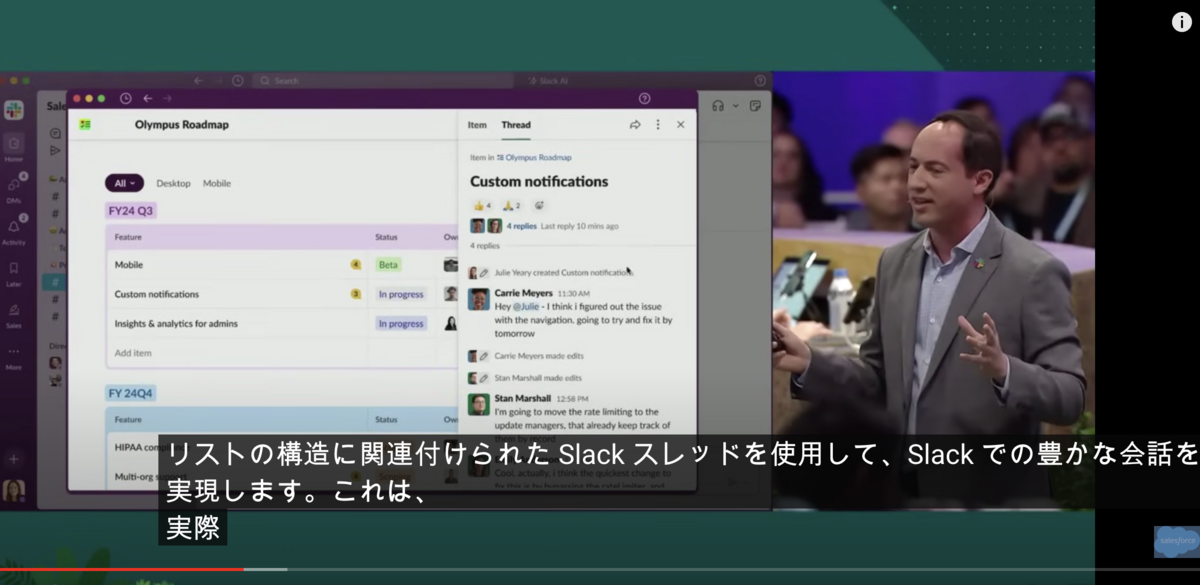1200x585 pixels.
Task: Open the All filter dropdown
Action: tap(124, 183)
